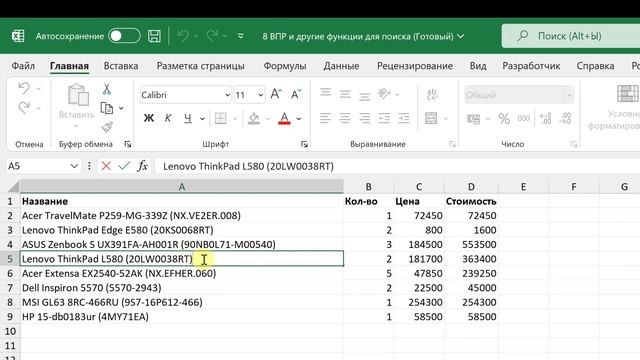Switch to the Формулы tab
Screen dimensions: 640x360
284,66
